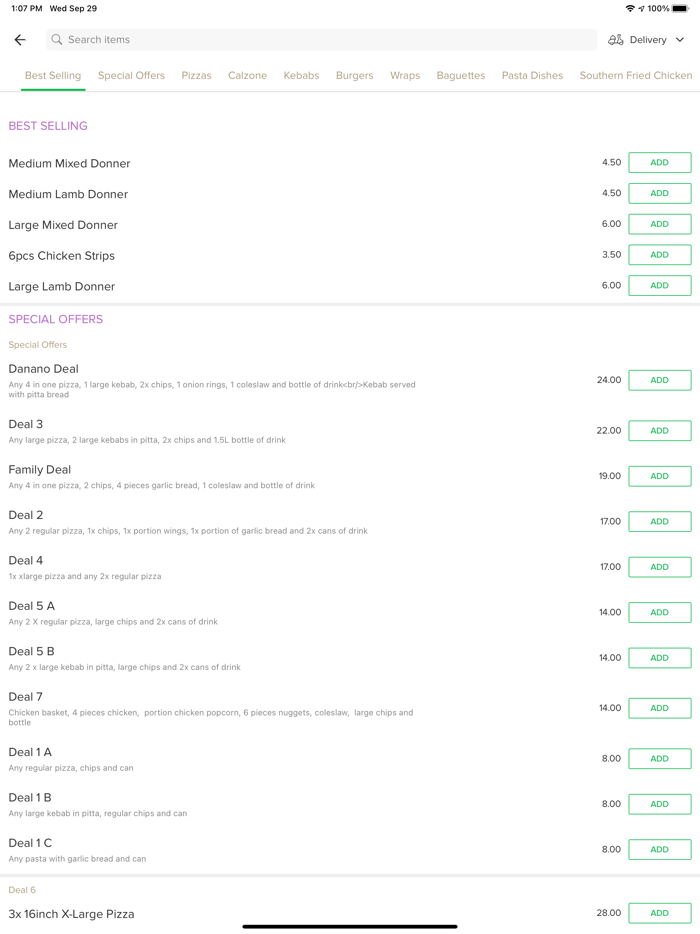Add Deal 5 B to order
Viewport: 700px width, 934px height.
(x=659, y=658)
